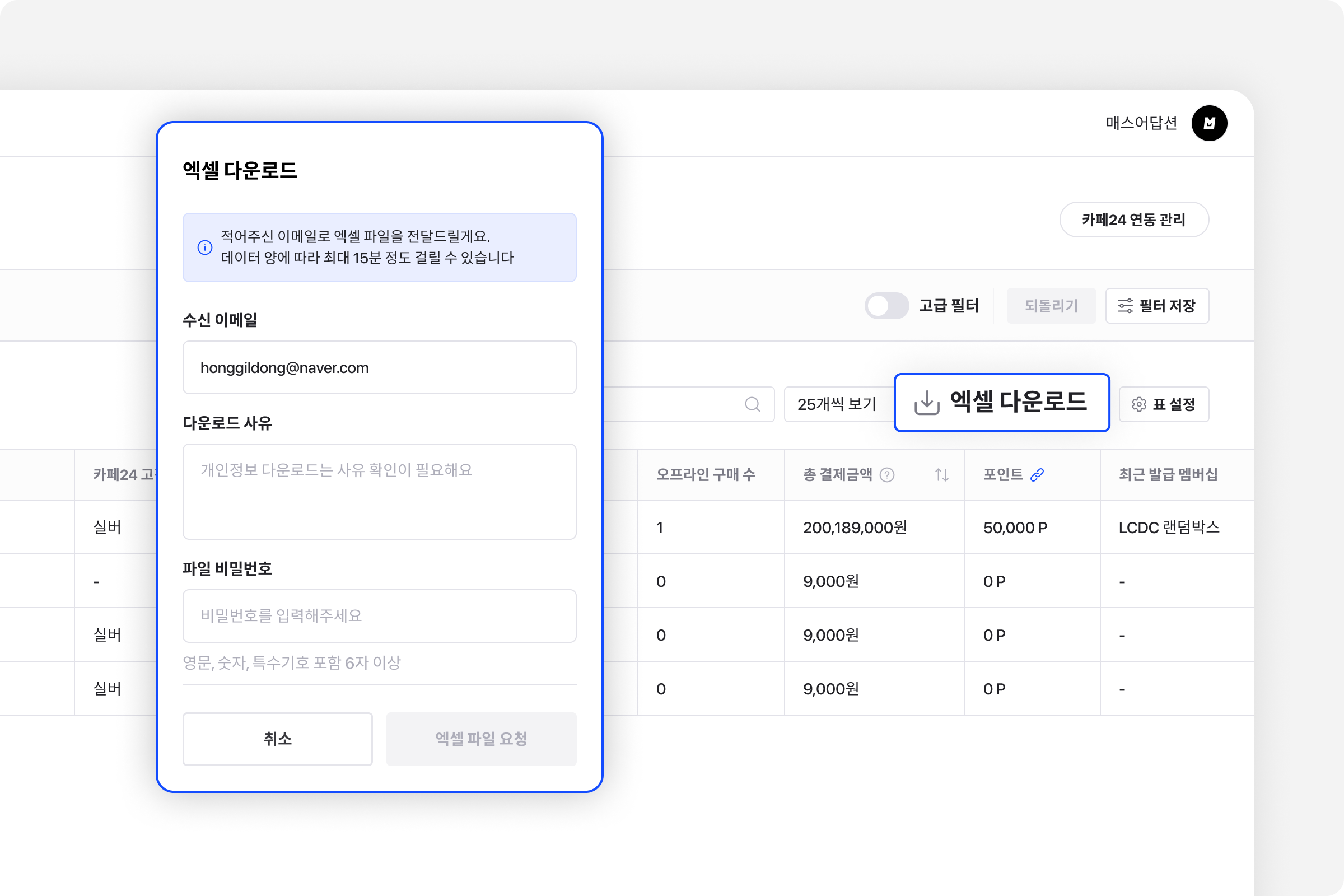The image size is (1344, 896).
Task: Click the info icon in the blue notice
Action: point(204,248)
